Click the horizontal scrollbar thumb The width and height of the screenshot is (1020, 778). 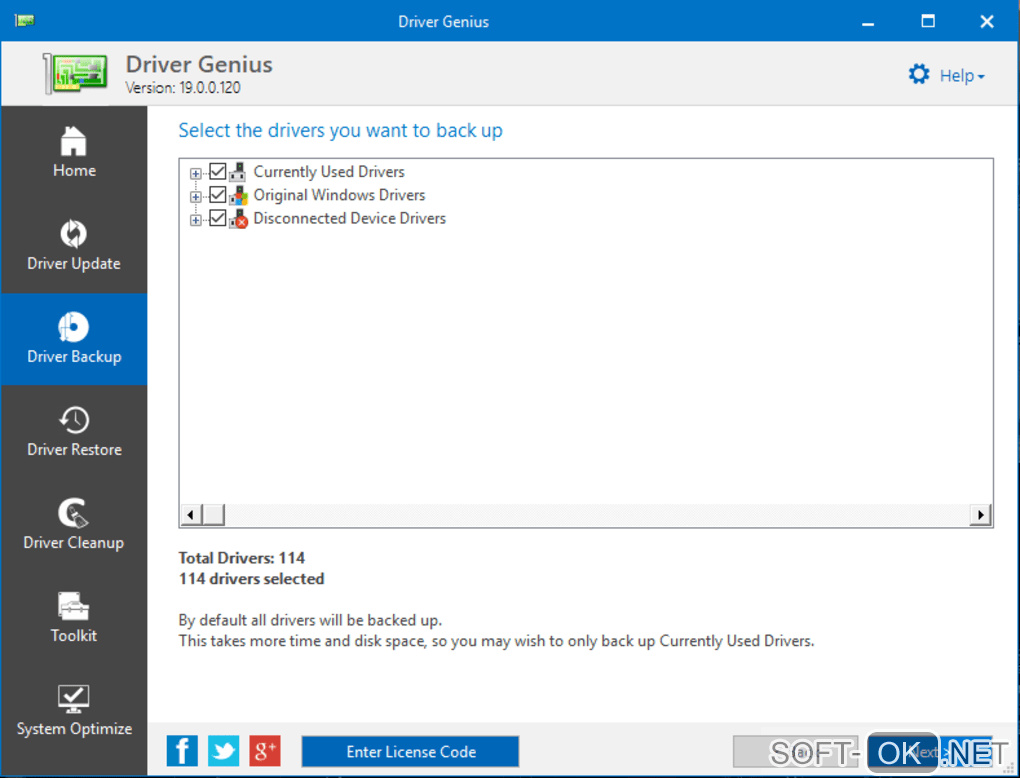click(x=213, y=515)
